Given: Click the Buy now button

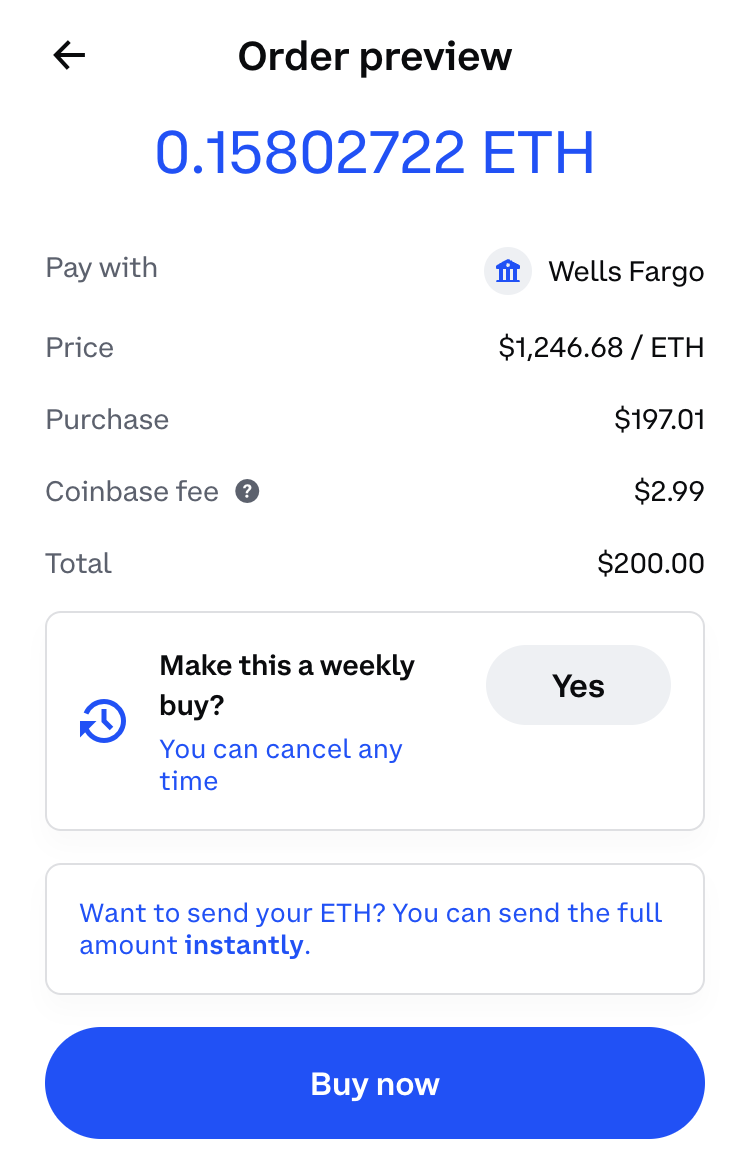Looking at the screenshot, I should click(x=375, y=1083).
